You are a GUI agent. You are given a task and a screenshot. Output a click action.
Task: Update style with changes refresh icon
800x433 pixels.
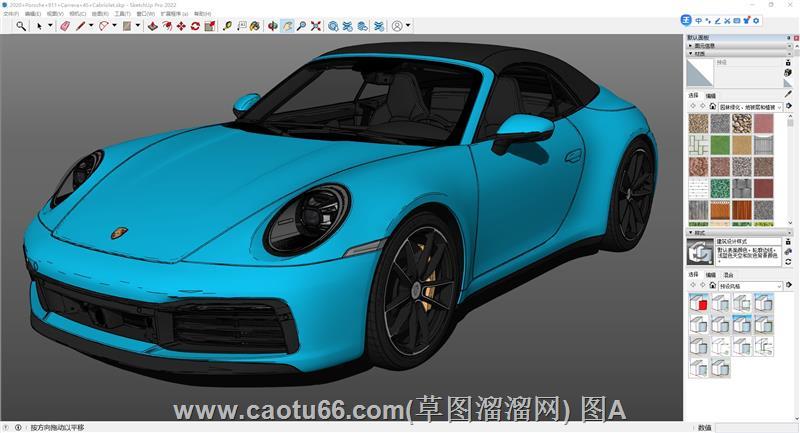788,262
